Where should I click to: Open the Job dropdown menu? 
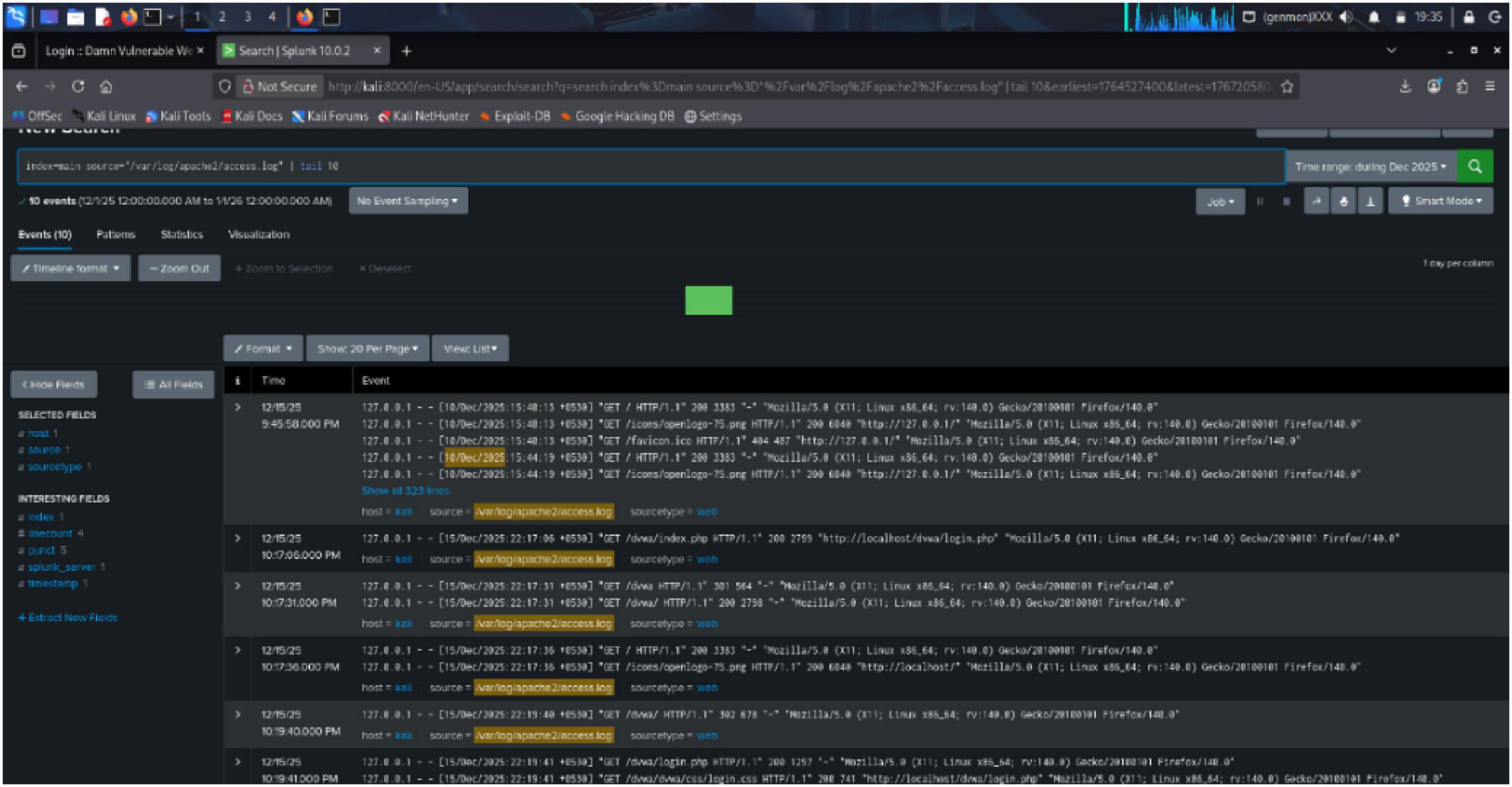point(1220,202)
